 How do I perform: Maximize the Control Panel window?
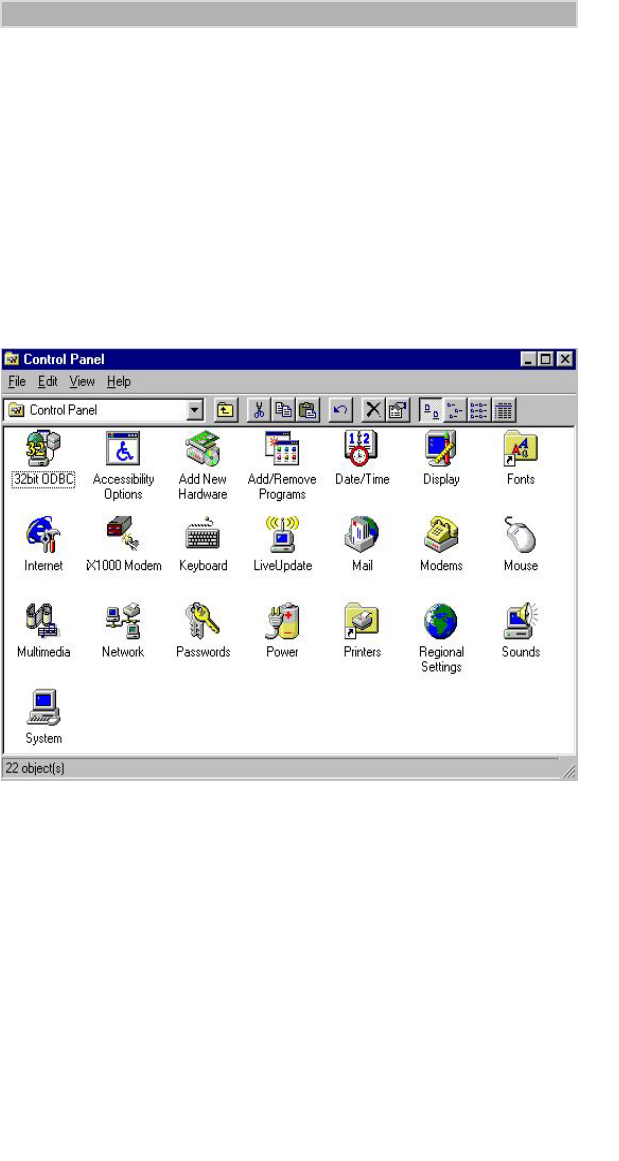[x=546, y=359]
